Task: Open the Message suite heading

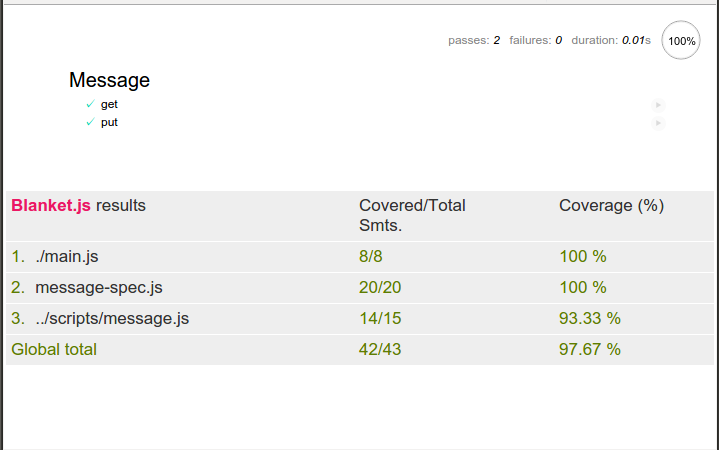Action: (109, 80)
